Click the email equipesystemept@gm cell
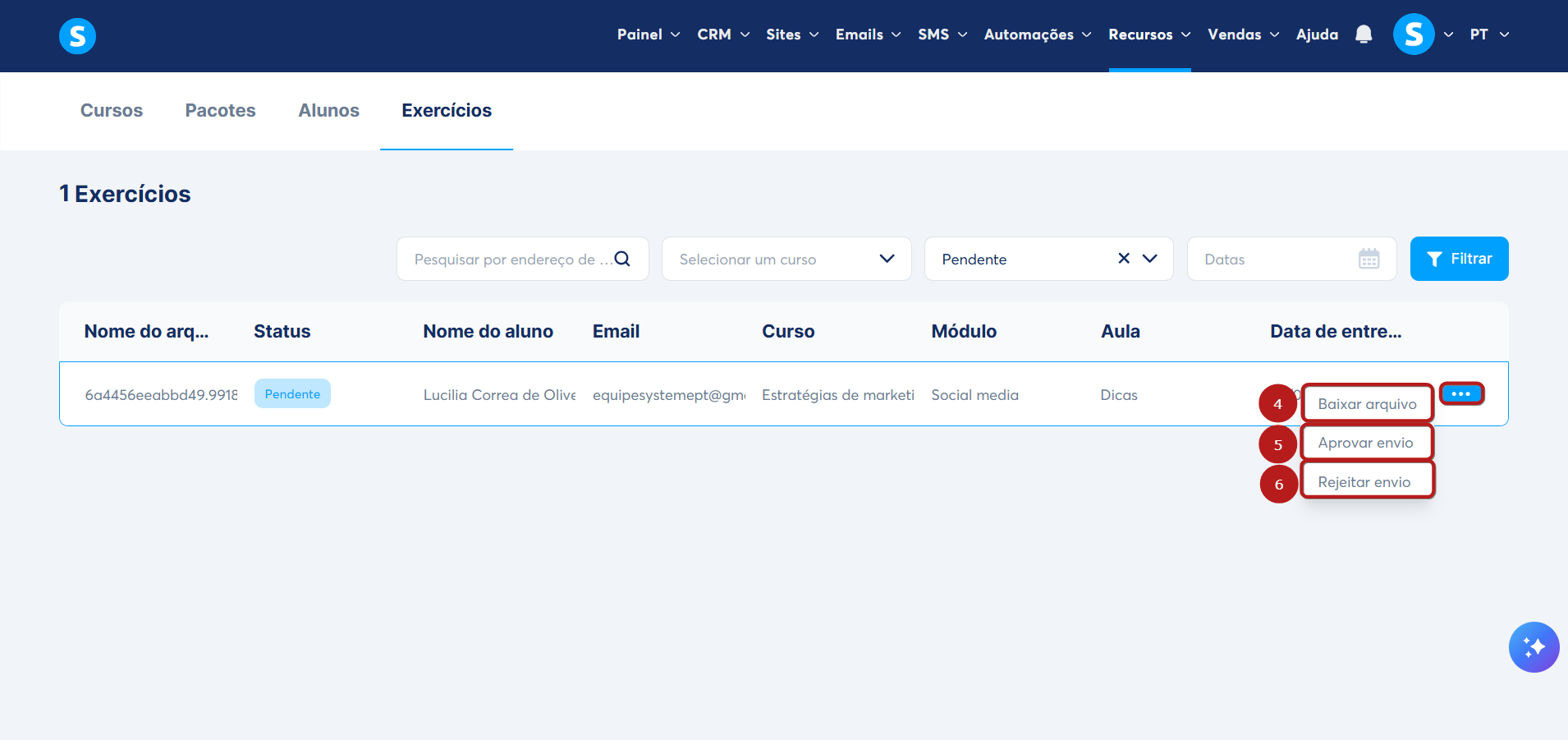The width and height of the screenshot is (1568, 740). pos(669,394)
